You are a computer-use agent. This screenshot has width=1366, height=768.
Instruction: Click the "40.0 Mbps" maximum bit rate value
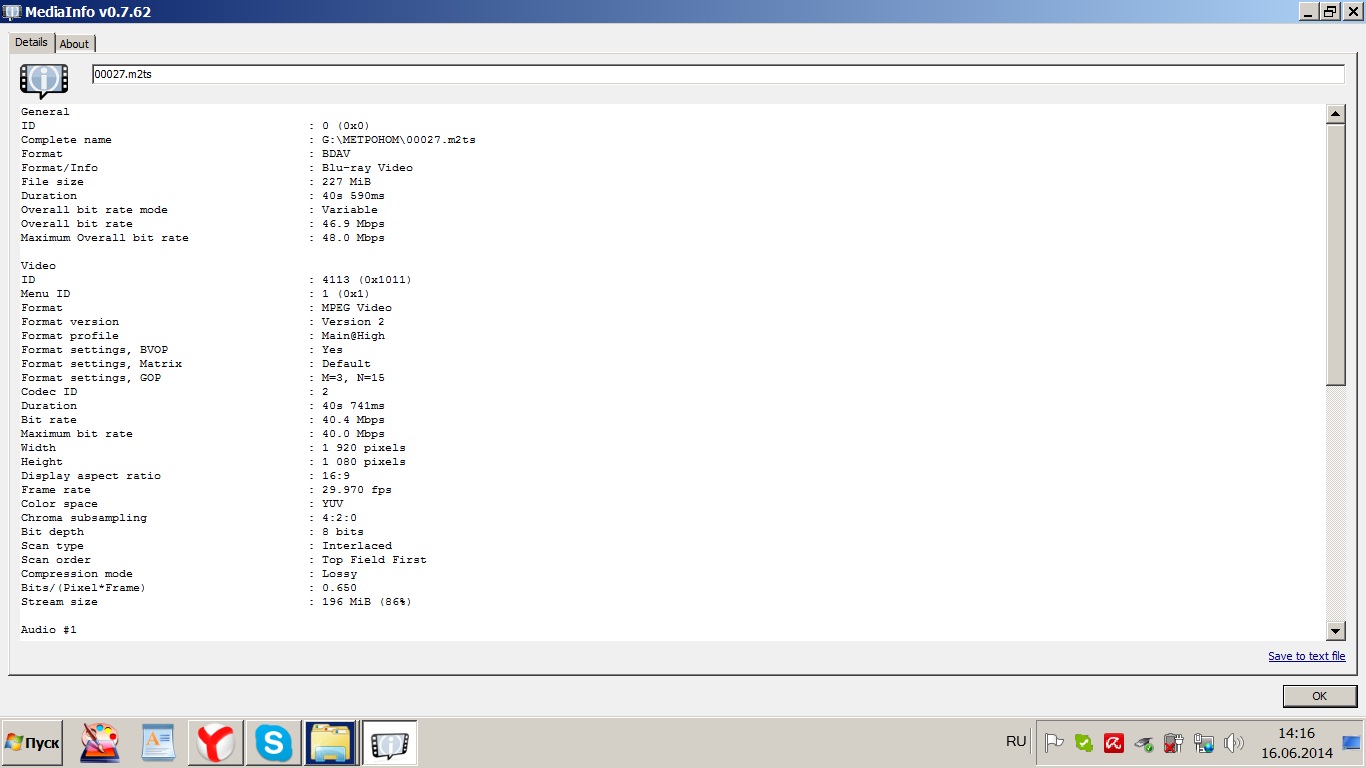pos(353,434)
